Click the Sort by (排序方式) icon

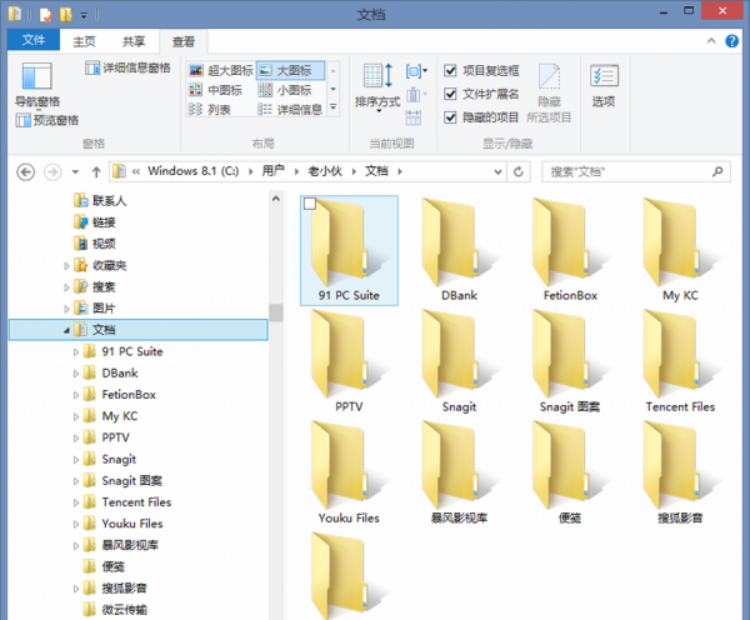(x=377, y=84)
